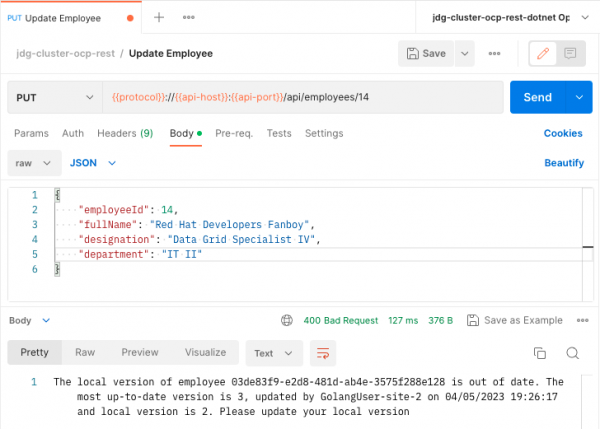Open more actions next to Save
Screen dimensions: 600x429
[494, 53]
